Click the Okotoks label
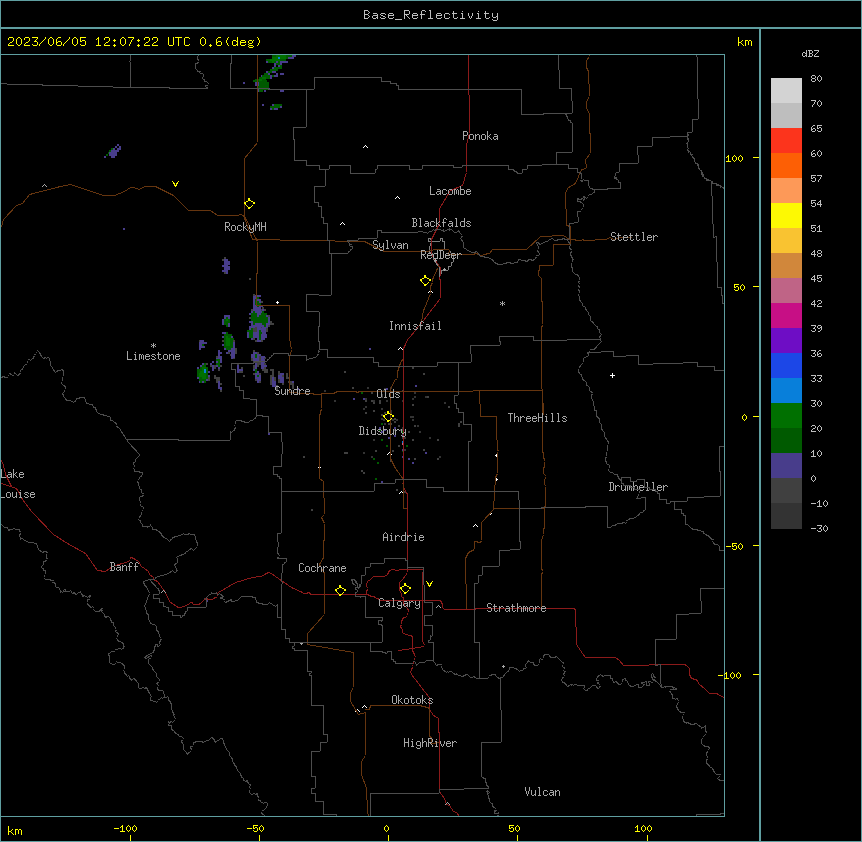The width and height of the screenshot is (862, 842). pos(412,700)
